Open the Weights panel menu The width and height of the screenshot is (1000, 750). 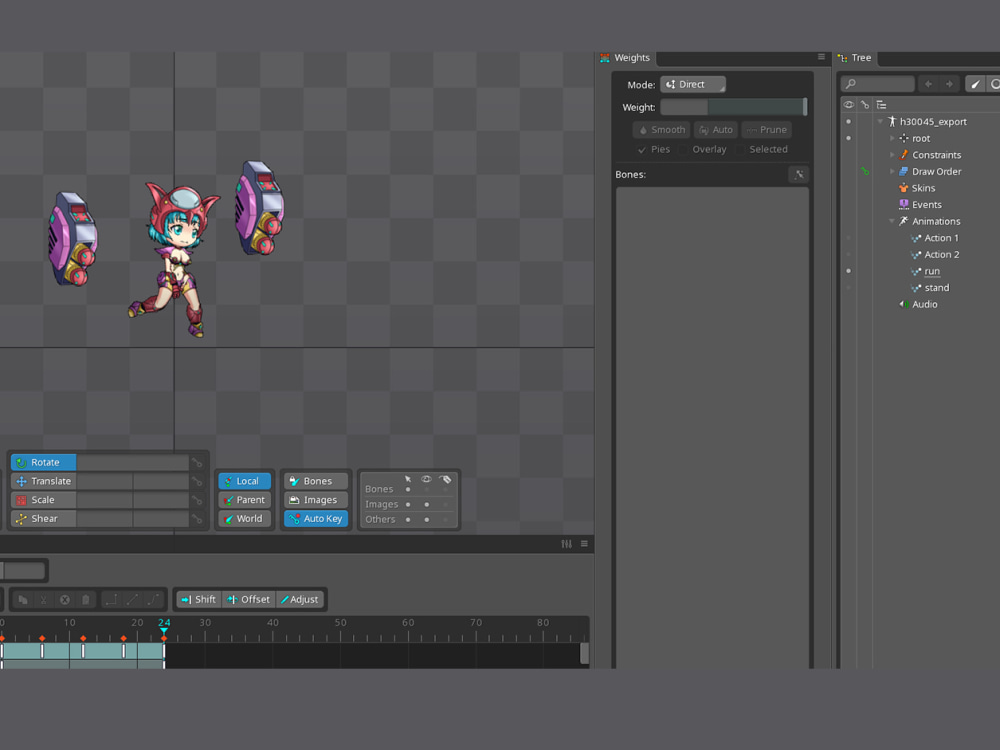pos(821,57)
